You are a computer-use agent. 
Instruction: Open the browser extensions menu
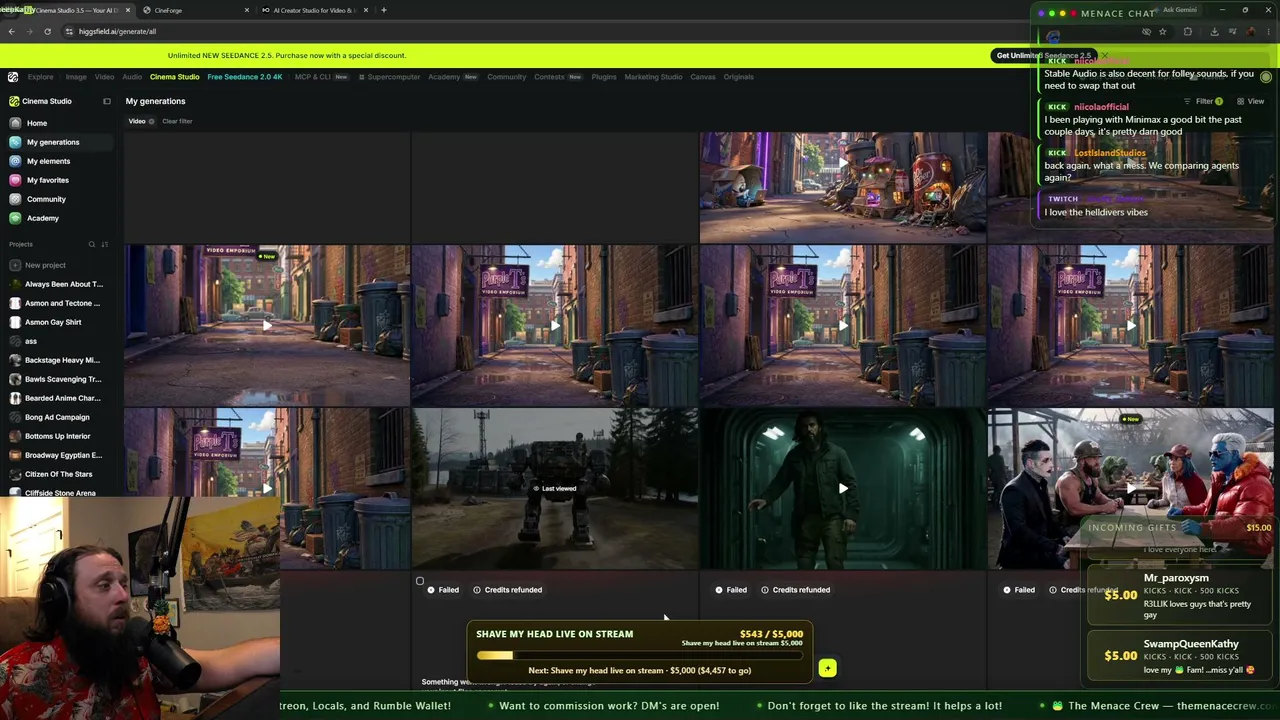(1187, 32)
